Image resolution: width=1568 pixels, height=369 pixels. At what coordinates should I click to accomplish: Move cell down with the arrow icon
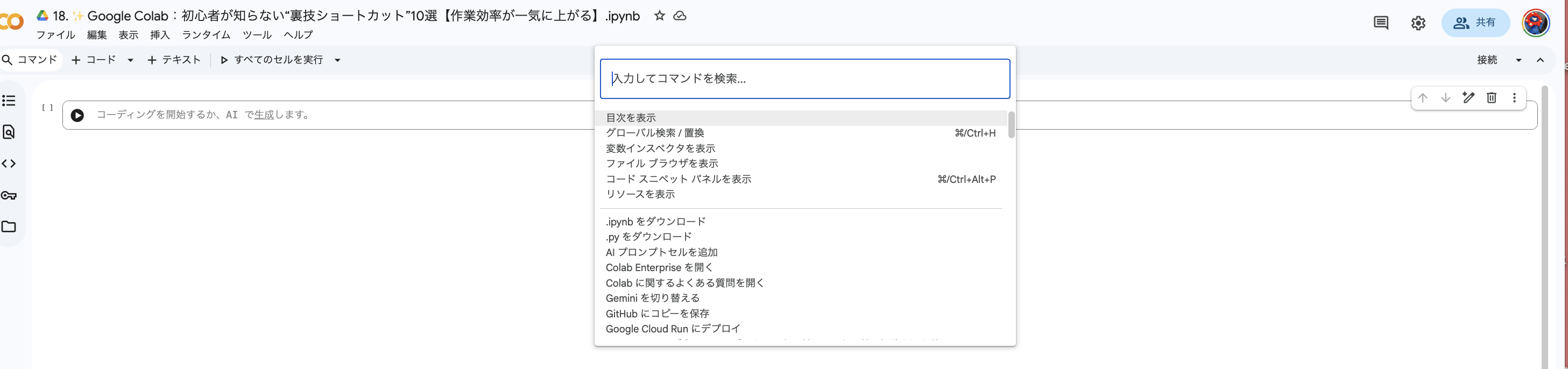click(1445, 97)
